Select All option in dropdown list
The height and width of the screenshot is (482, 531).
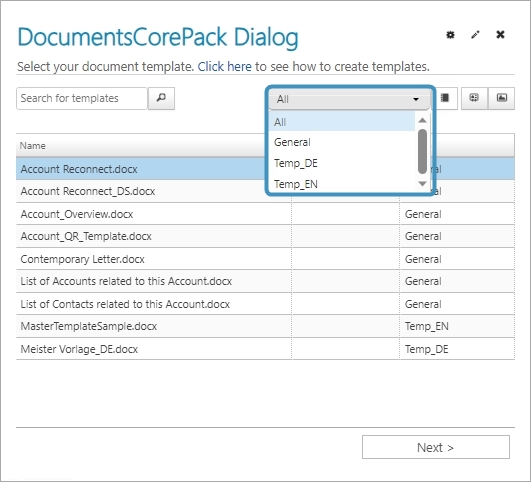(x=342, y=122)
